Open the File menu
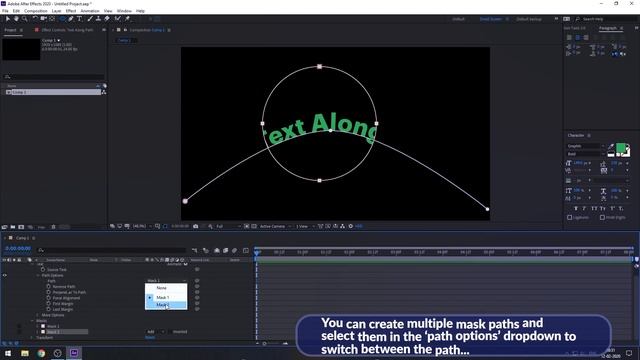640x360 pixels. 5,11
